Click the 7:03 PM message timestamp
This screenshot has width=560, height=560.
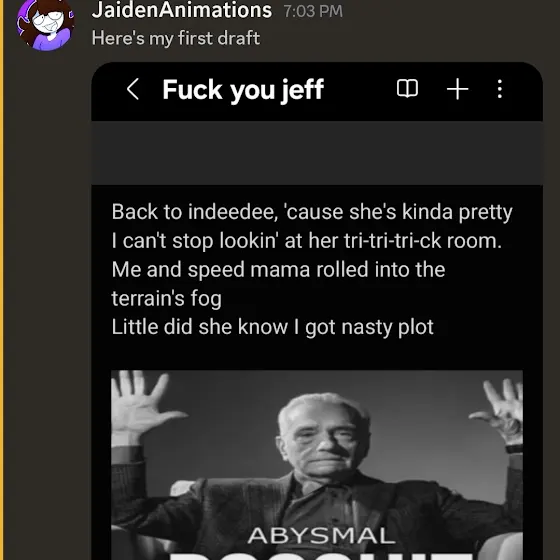[313, 11]
